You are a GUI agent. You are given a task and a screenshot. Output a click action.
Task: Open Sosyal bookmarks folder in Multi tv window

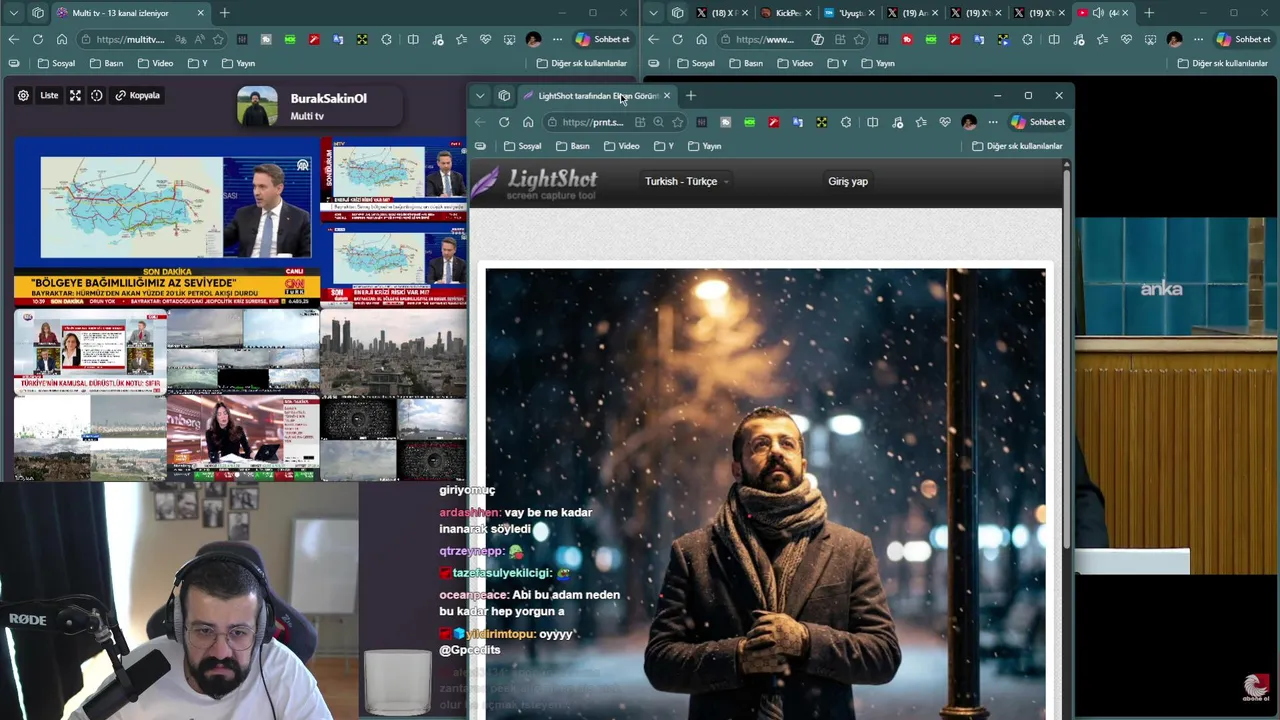click(56, 63)
